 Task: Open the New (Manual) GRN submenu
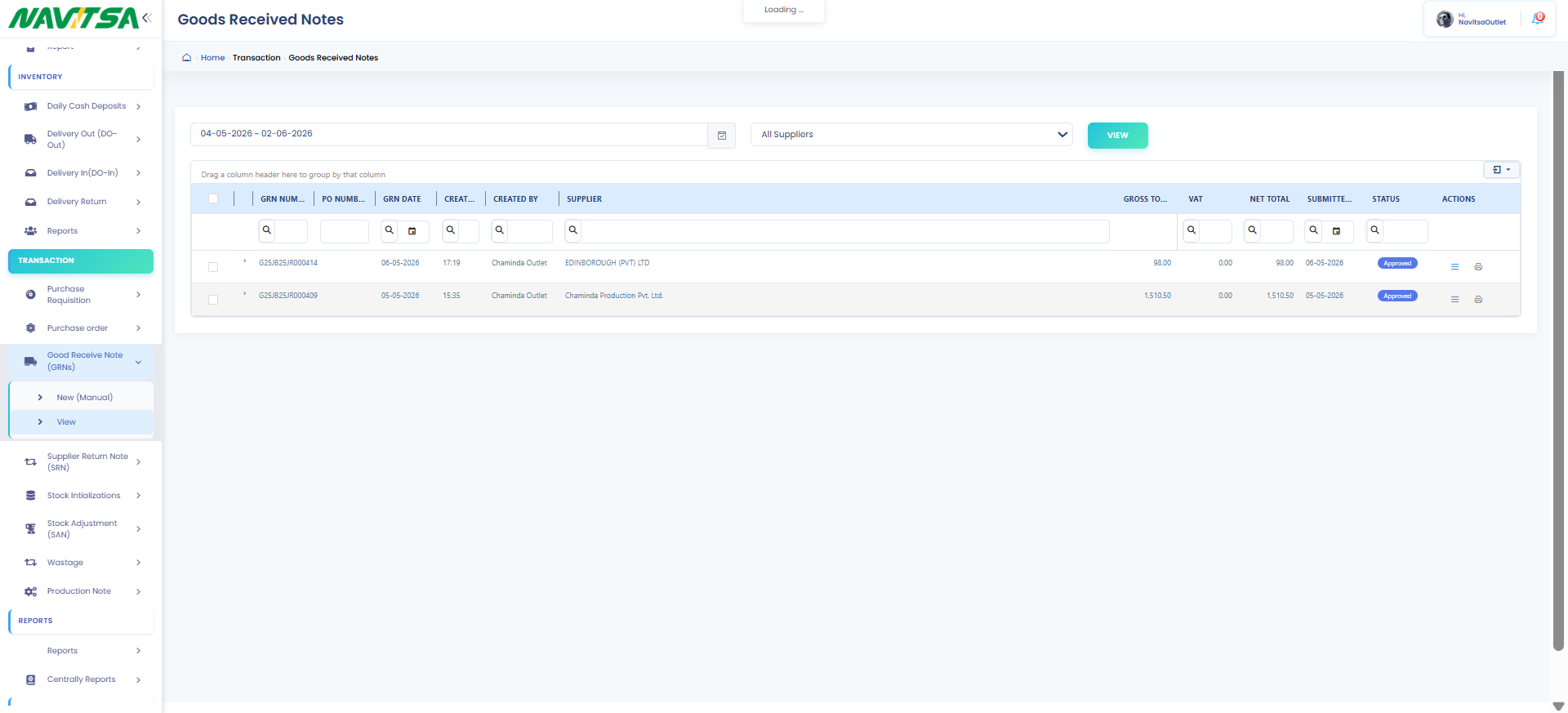pyautogui.click(x=85, y=398)
